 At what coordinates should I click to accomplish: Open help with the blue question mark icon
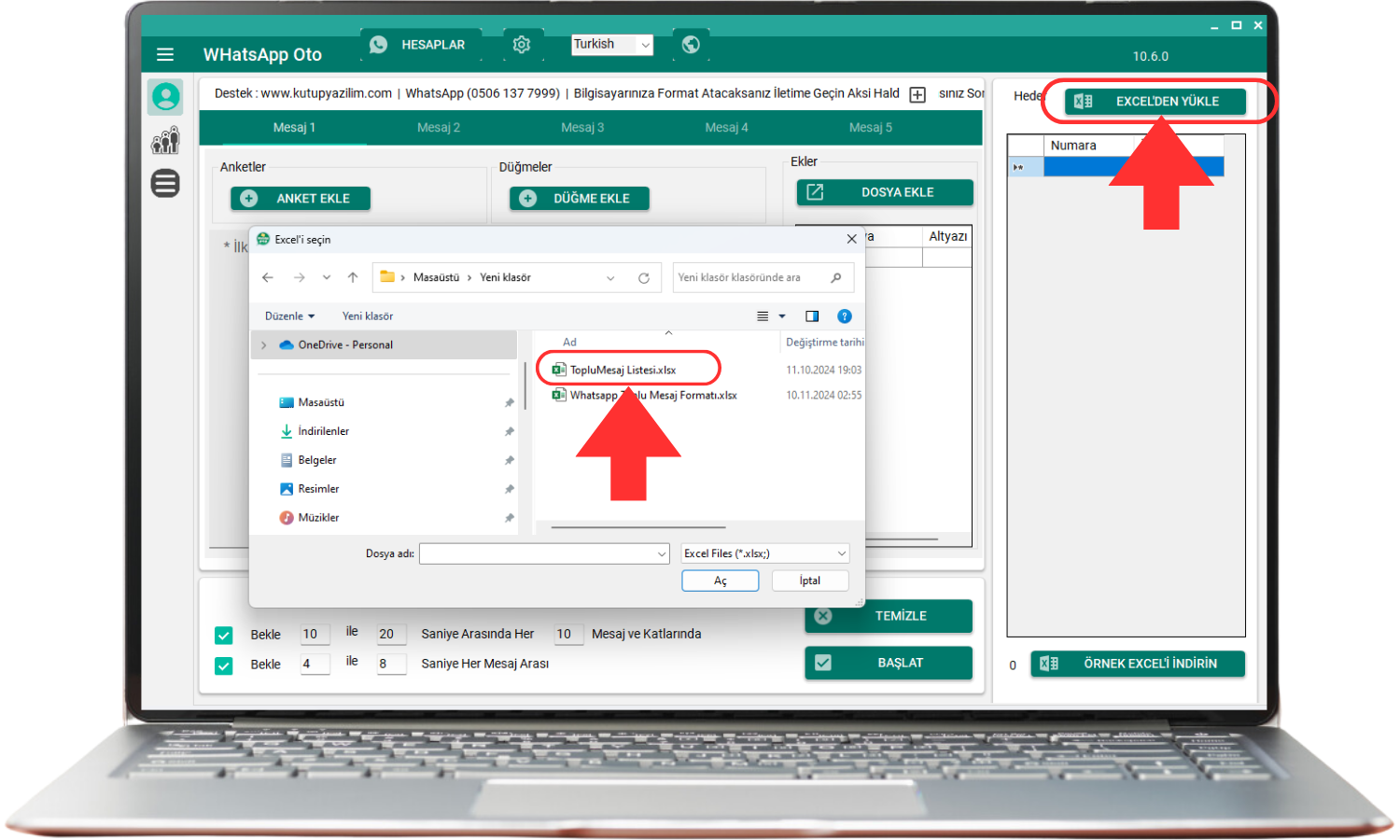(845, 316)
